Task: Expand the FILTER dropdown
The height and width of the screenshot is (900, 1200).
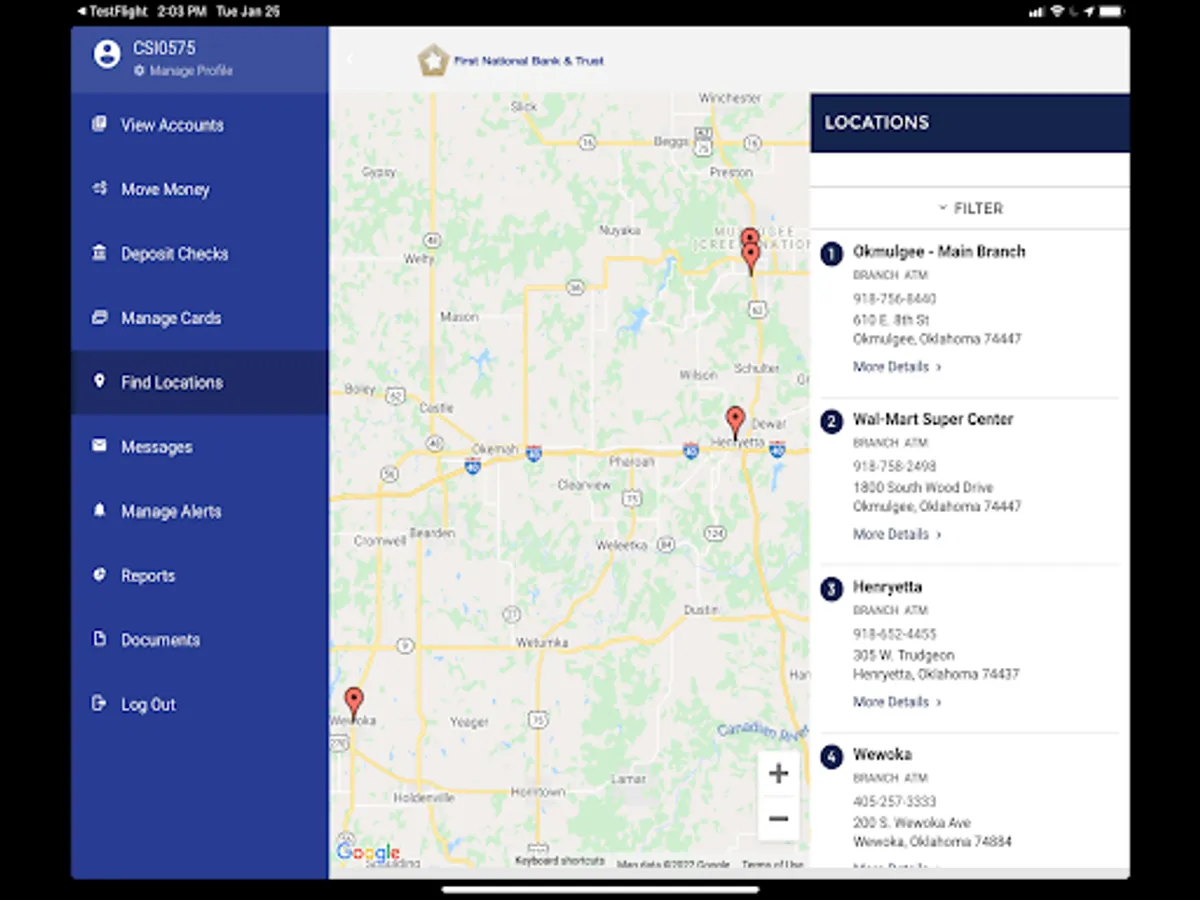Action: click(970, 208)
